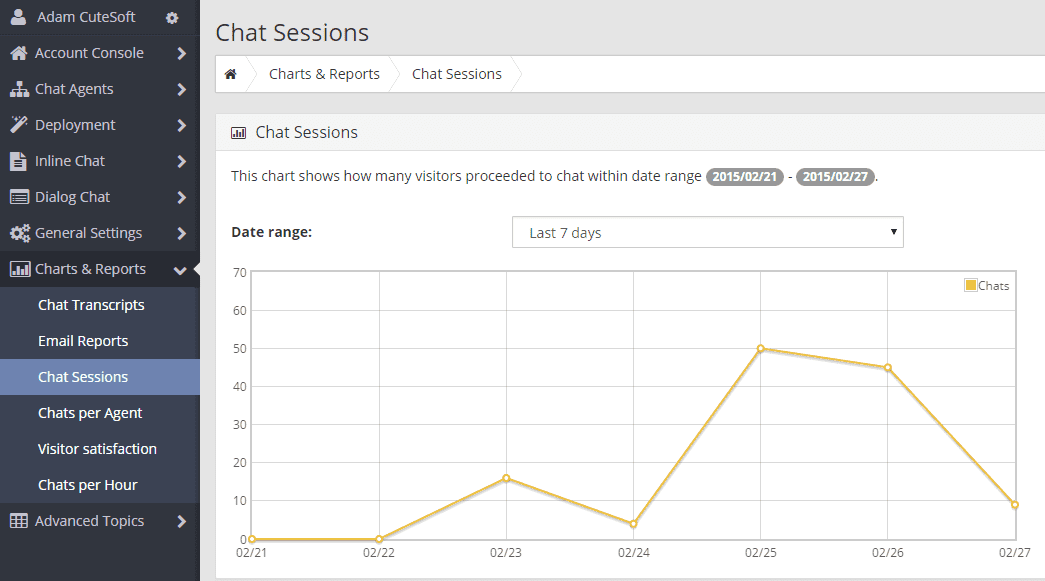Open the General Settings gears icon
1045x581 pixels.
(x=19, y=232)
